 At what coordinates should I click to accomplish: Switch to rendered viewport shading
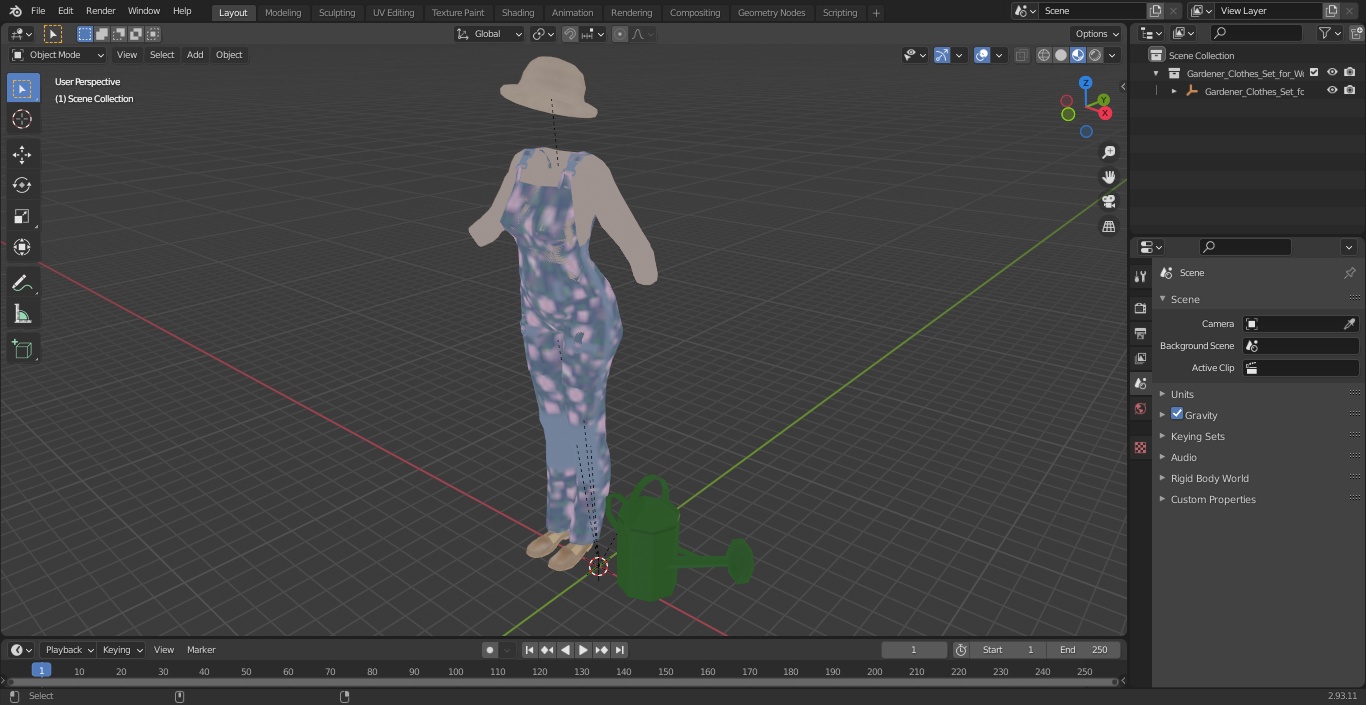click(x=1095, y=55)
